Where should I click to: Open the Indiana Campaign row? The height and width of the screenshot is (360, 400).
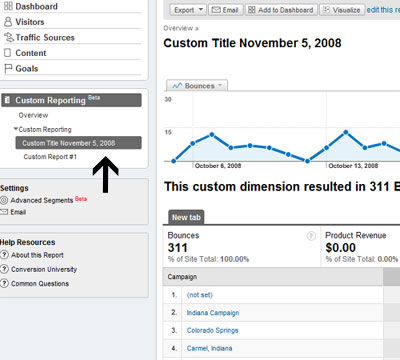click(x=213, y=313)
